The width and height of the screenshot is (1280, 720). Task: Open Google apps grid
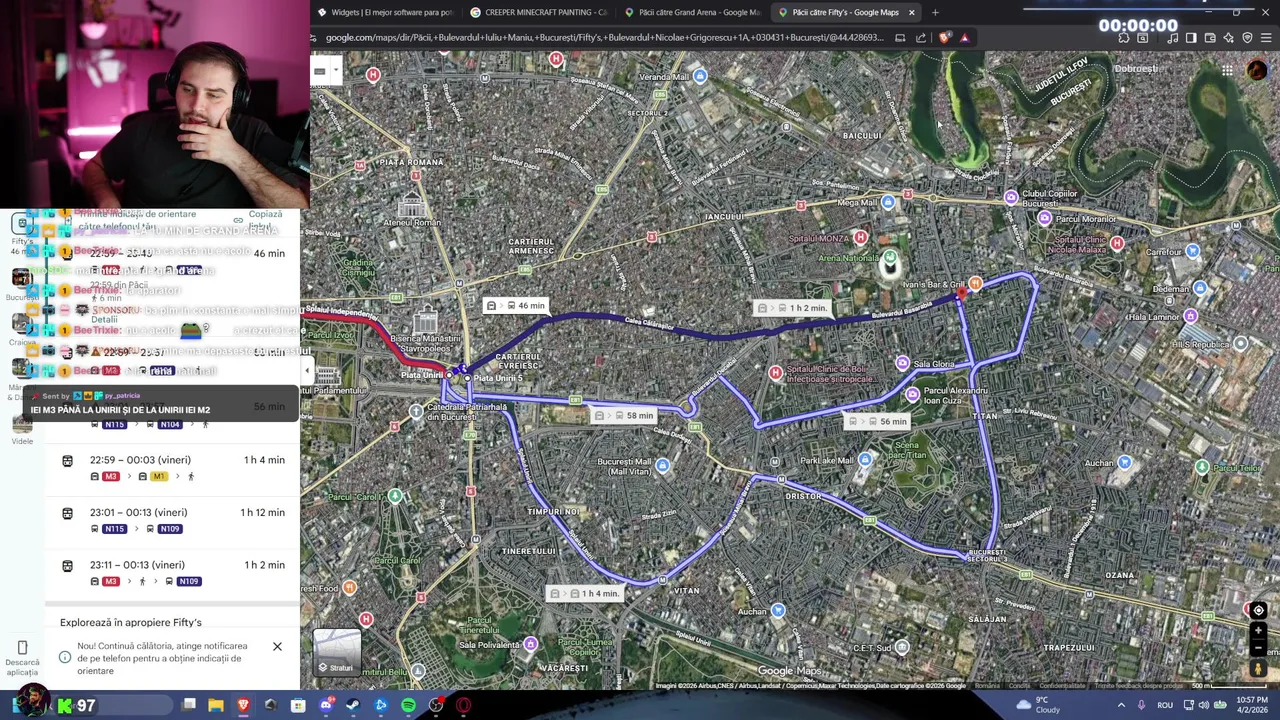1227,70
